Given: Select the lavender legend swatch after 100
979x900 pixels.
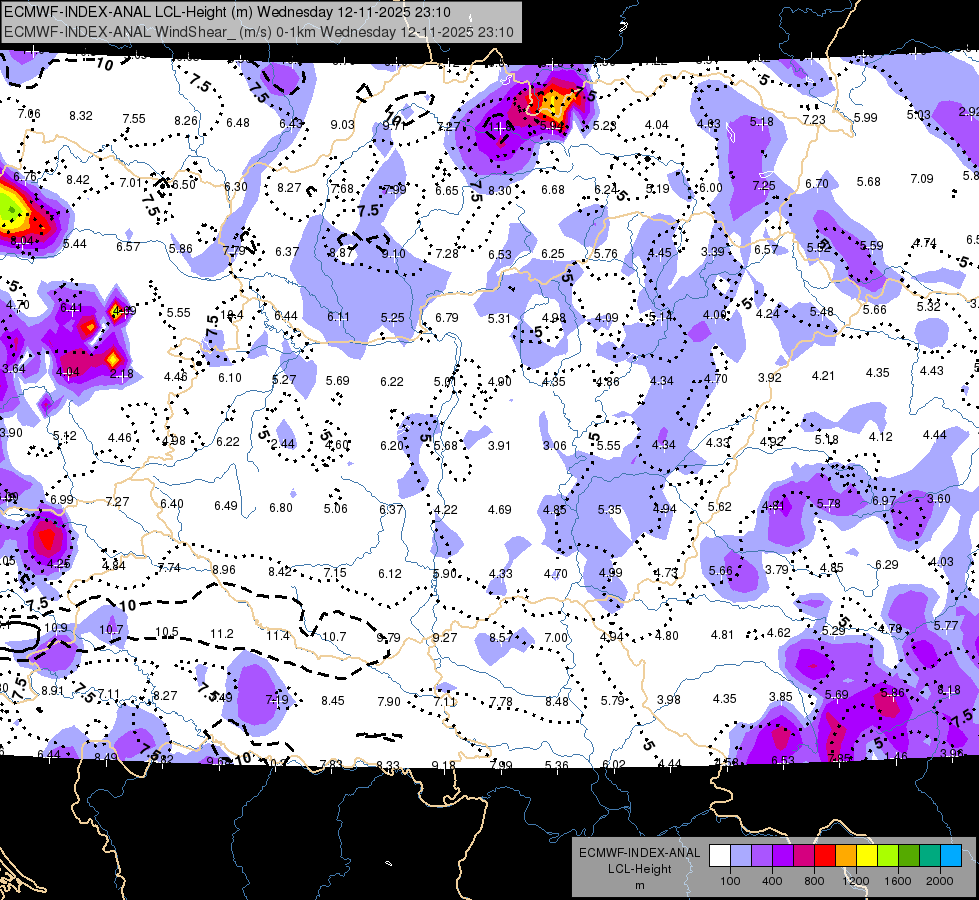Looking at the screenshot, I should pos(741,855).
